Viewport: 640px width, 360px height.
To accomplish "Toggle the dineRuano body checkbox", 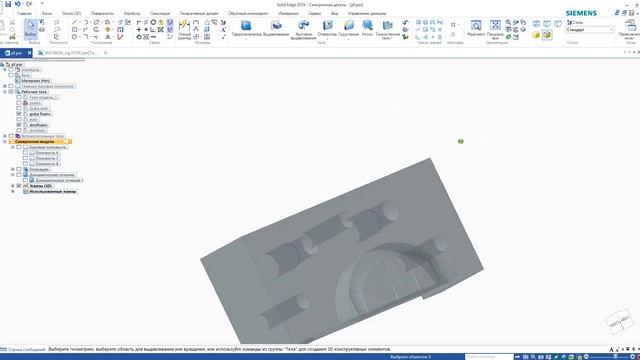I will pyautogui.click(x=19, y=125).
